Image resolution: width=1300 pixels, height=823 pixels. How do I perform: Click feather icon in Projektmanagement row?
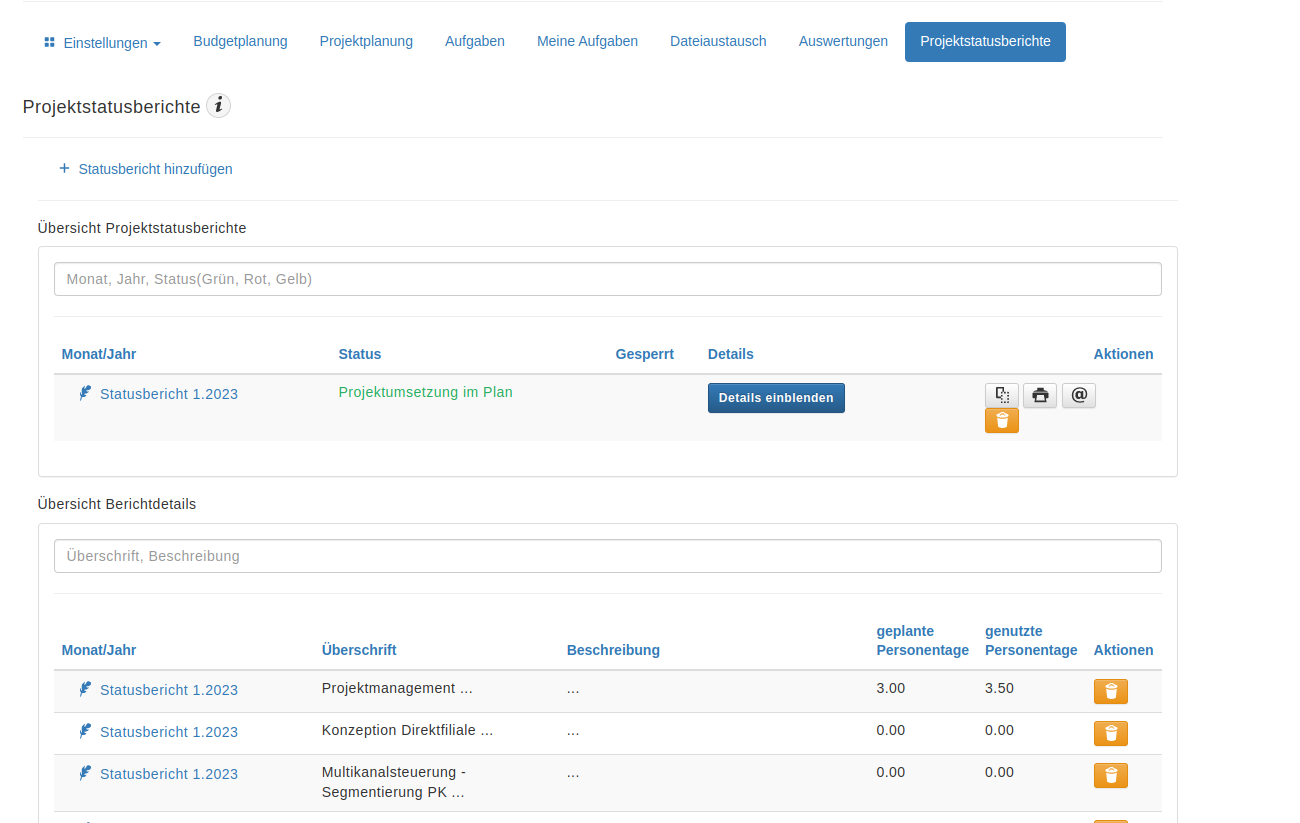point(86,689)
